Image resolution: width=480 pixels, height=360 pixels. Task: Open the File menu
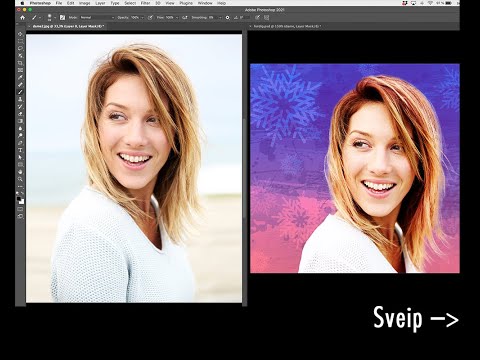click(x=59, y=3)
